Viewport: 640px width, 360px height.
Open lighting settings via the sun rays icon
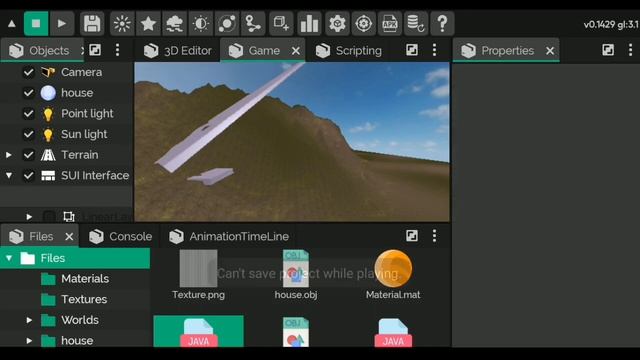tap(122, 24)
